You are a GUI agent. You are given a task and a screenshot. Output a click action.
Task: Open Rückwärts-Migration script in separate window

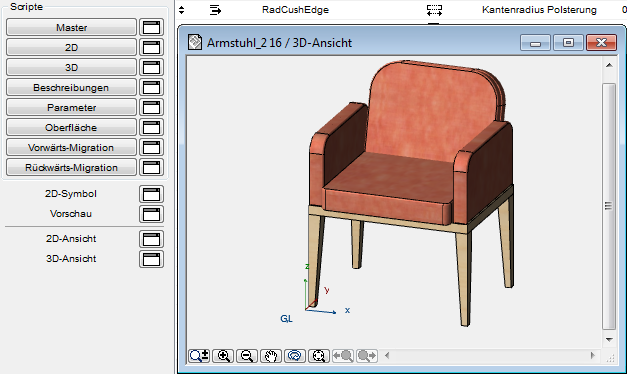[152, 167]
